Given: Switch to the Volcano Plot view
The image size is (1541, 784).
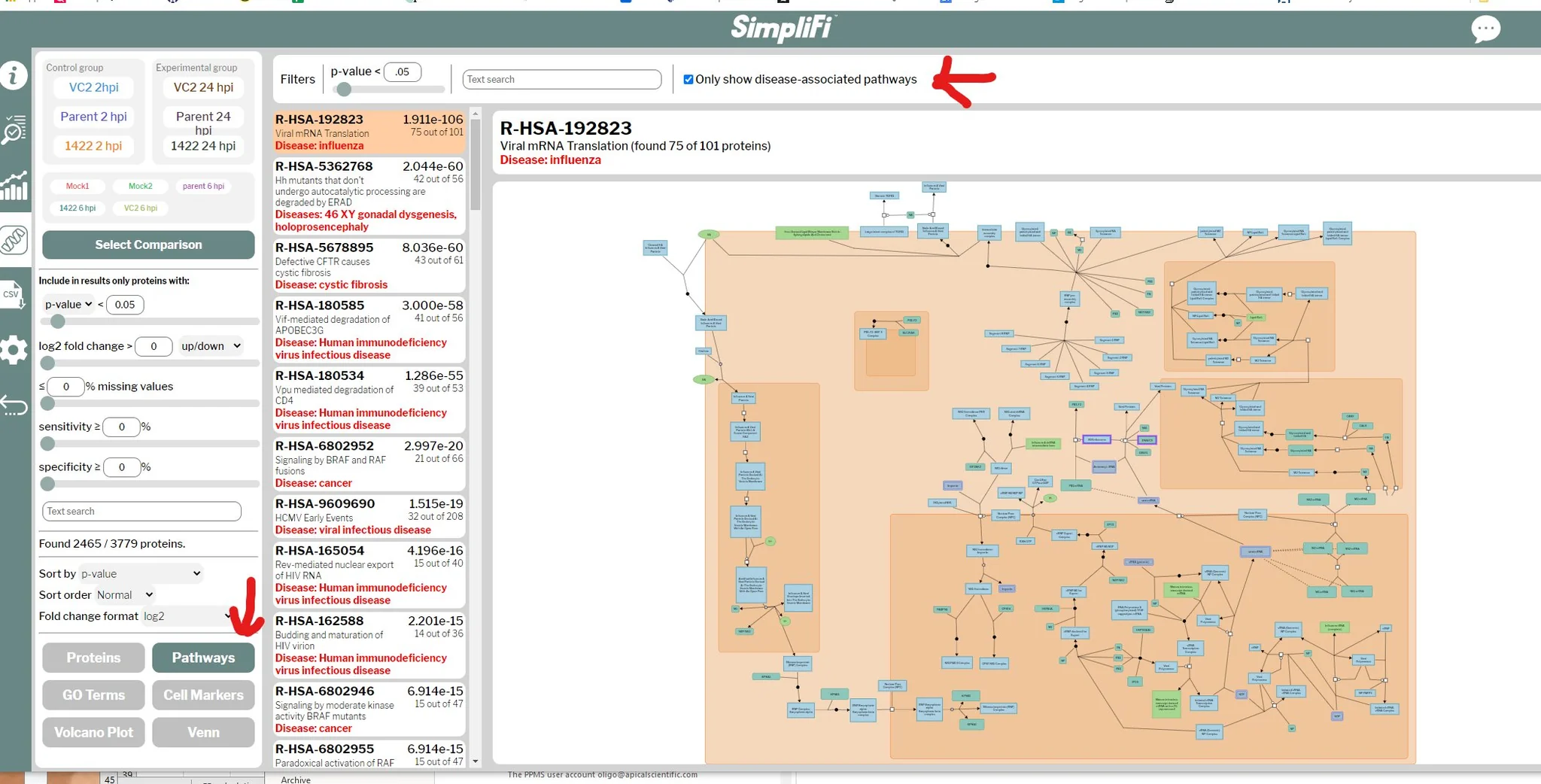Looking at the screenshot, I should [x=93, y=732].
